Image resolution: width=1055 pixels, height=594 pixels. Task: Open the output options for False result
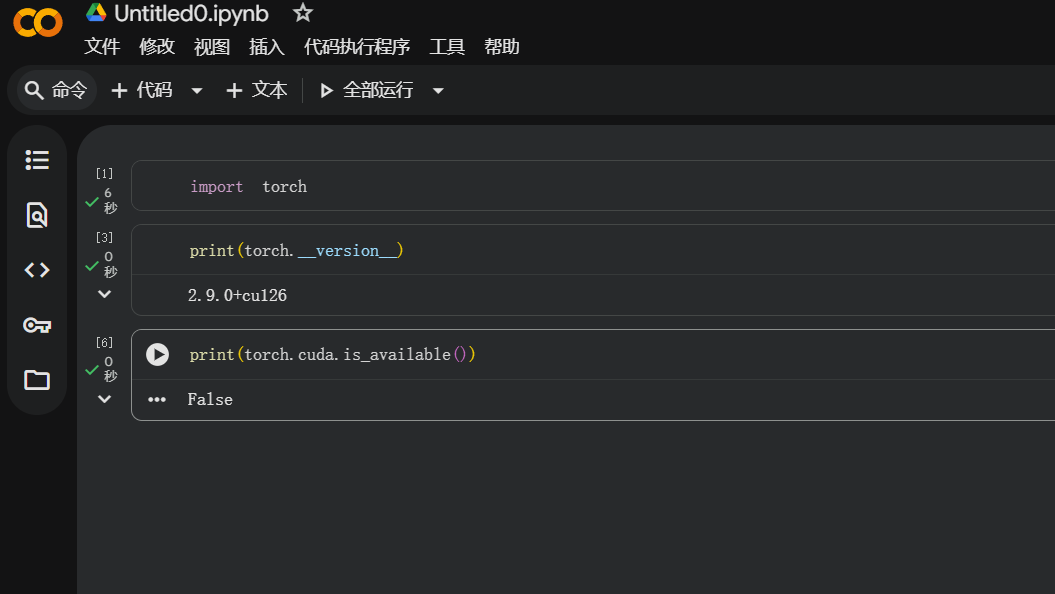[x=157, y=400]
